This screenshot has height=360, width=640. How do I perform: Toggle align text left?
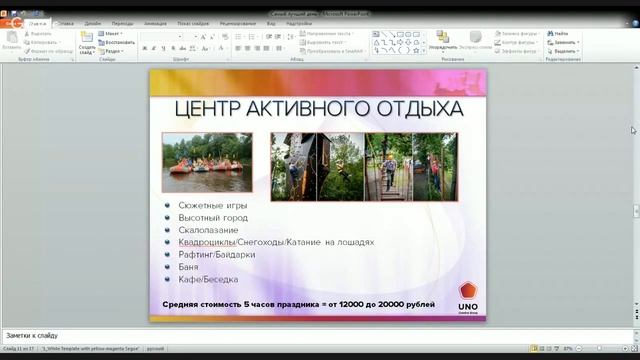(x=238, y=48)
